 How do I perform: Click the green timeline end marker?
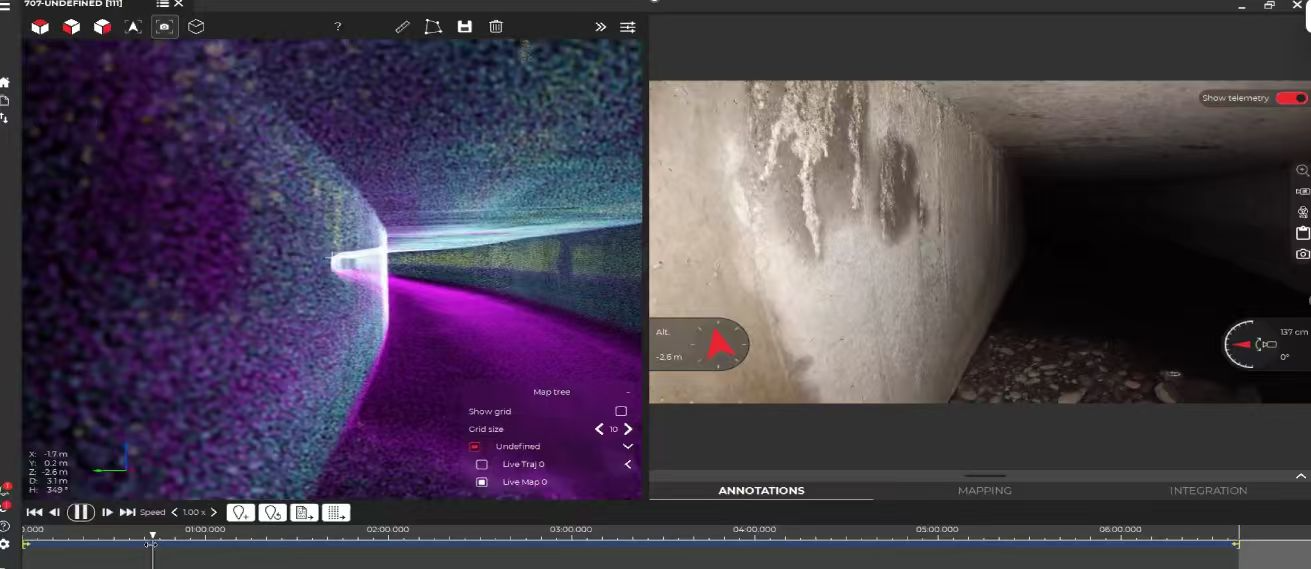click(x=1236, y=544)
